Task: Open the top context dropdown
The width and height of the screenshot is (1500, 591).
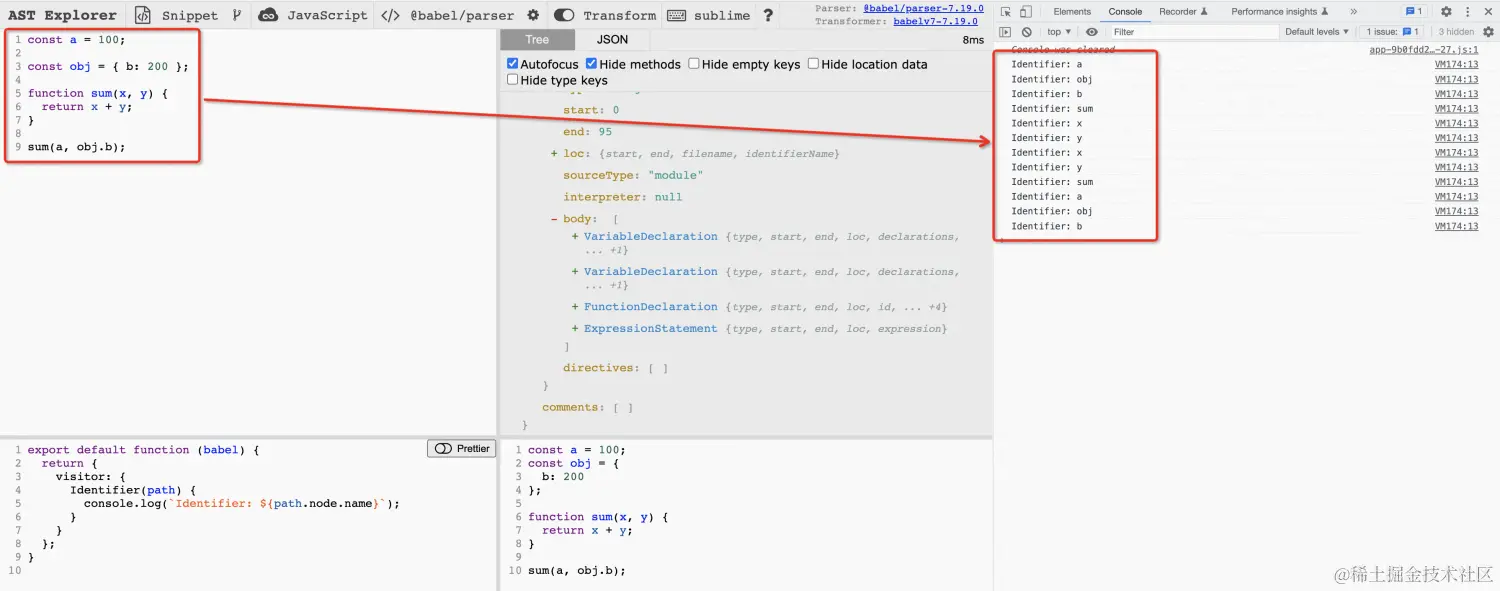Action: tap(1058, 32)
